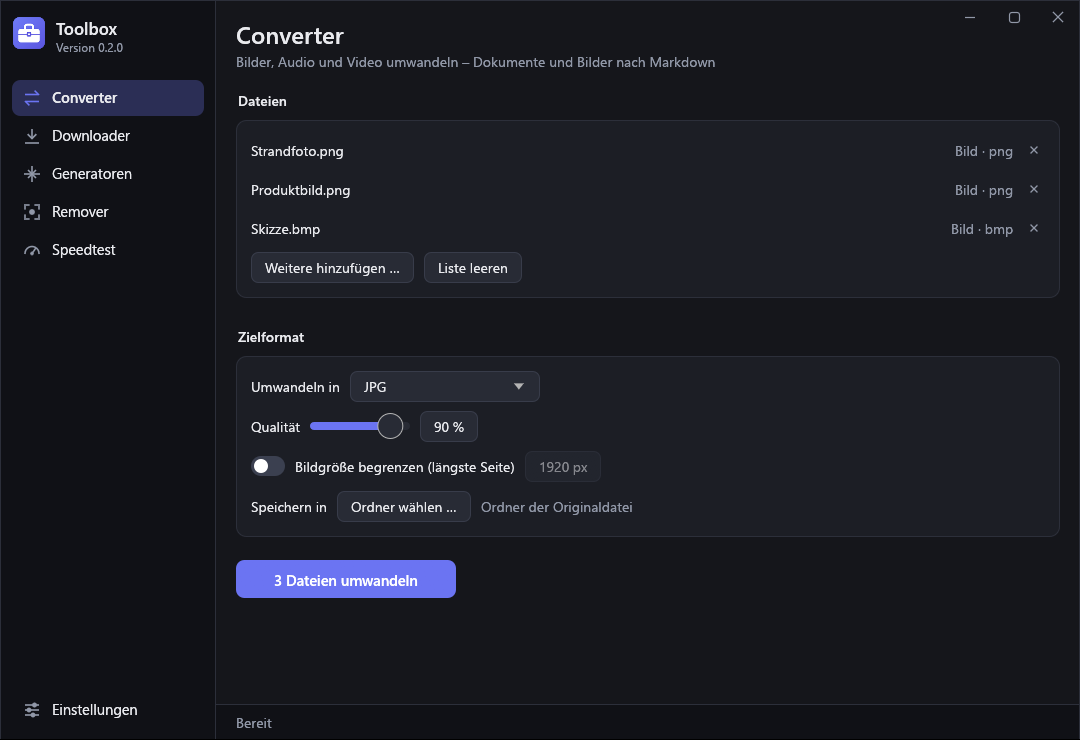The width and height of the screenshot is (1080, 740).
Task: Select the Produktbild.png file name
Action: [300, 191]
